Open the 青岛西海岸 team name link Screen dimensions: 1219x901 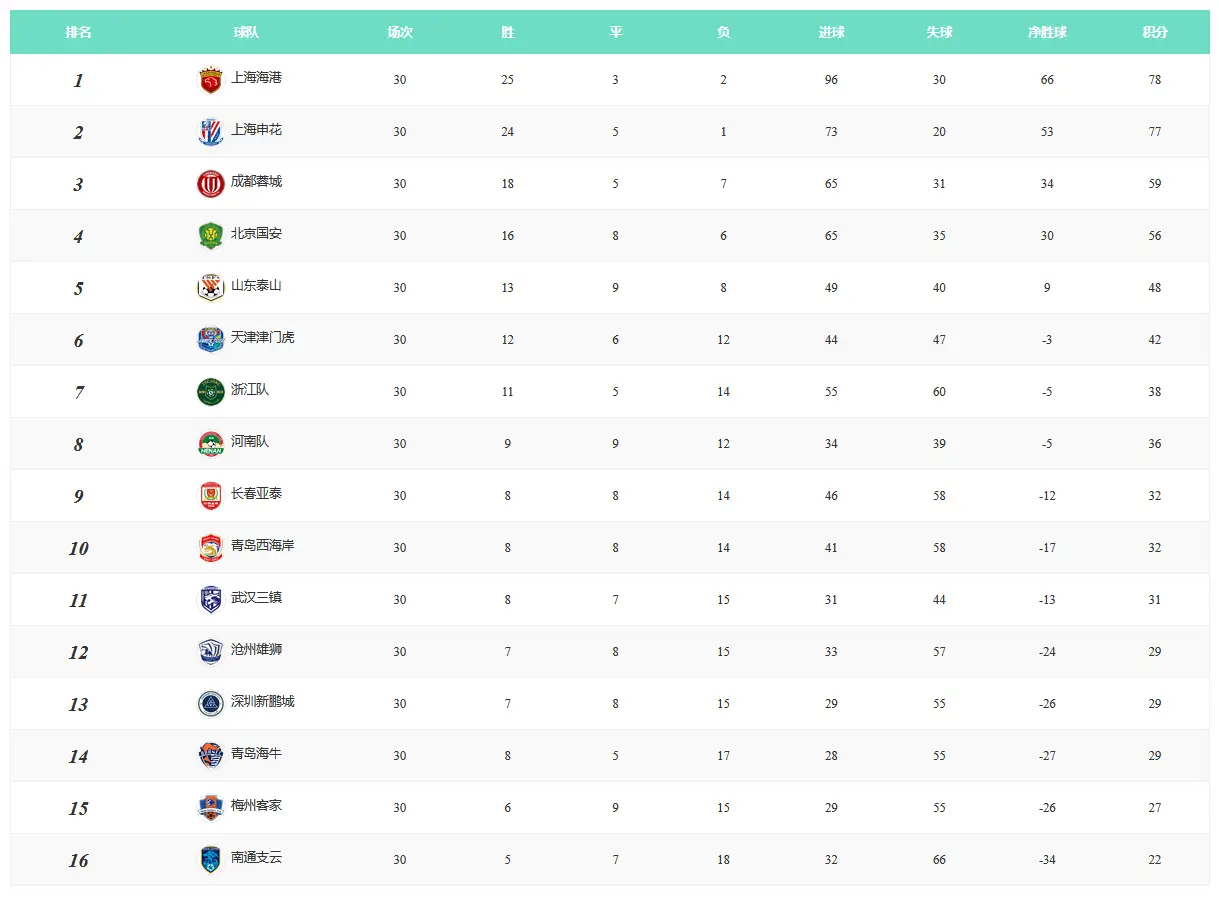[x=263, y=546]
